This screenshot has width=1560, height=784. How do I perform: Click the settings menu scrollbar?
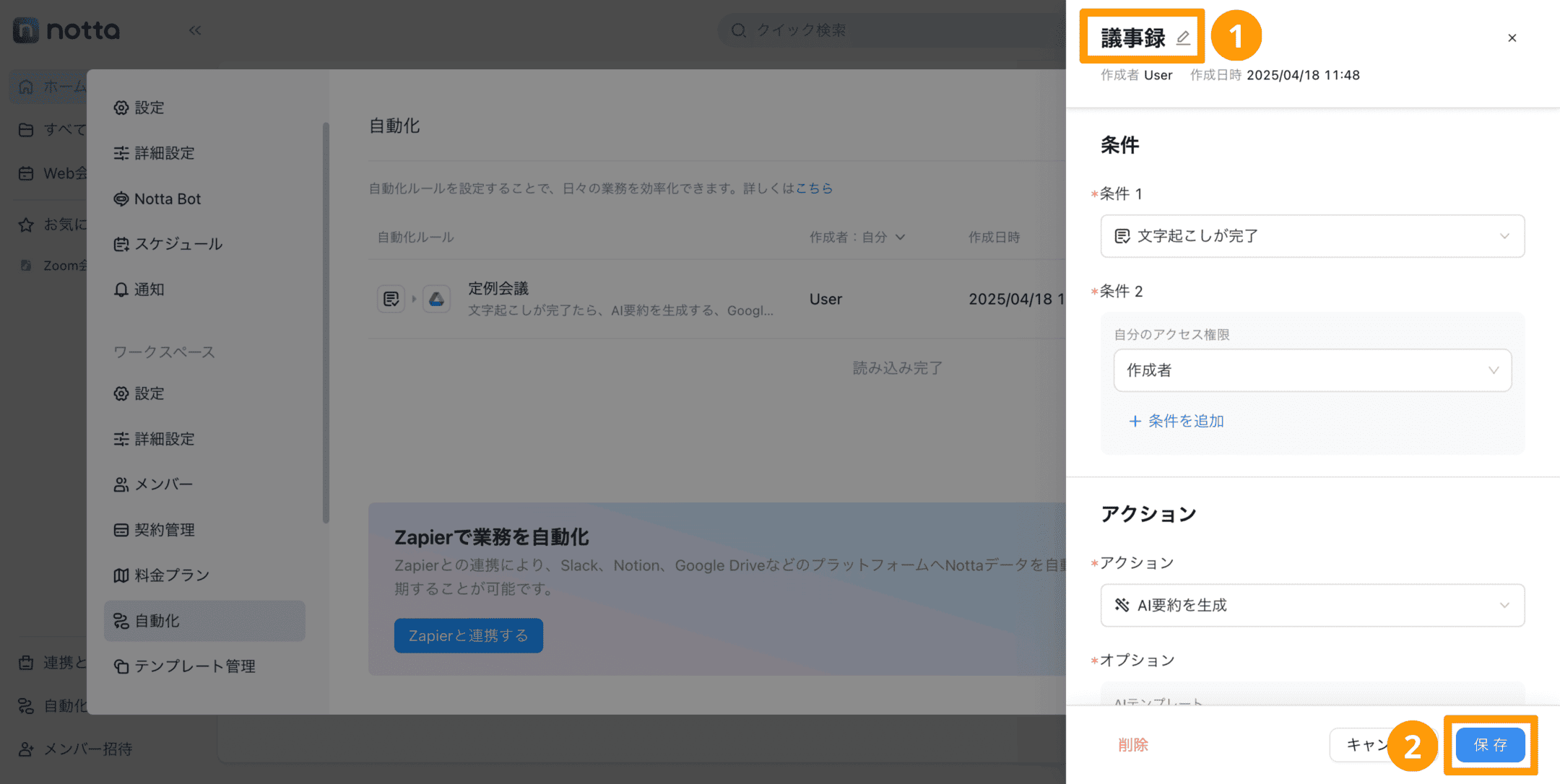pos(326,323)
